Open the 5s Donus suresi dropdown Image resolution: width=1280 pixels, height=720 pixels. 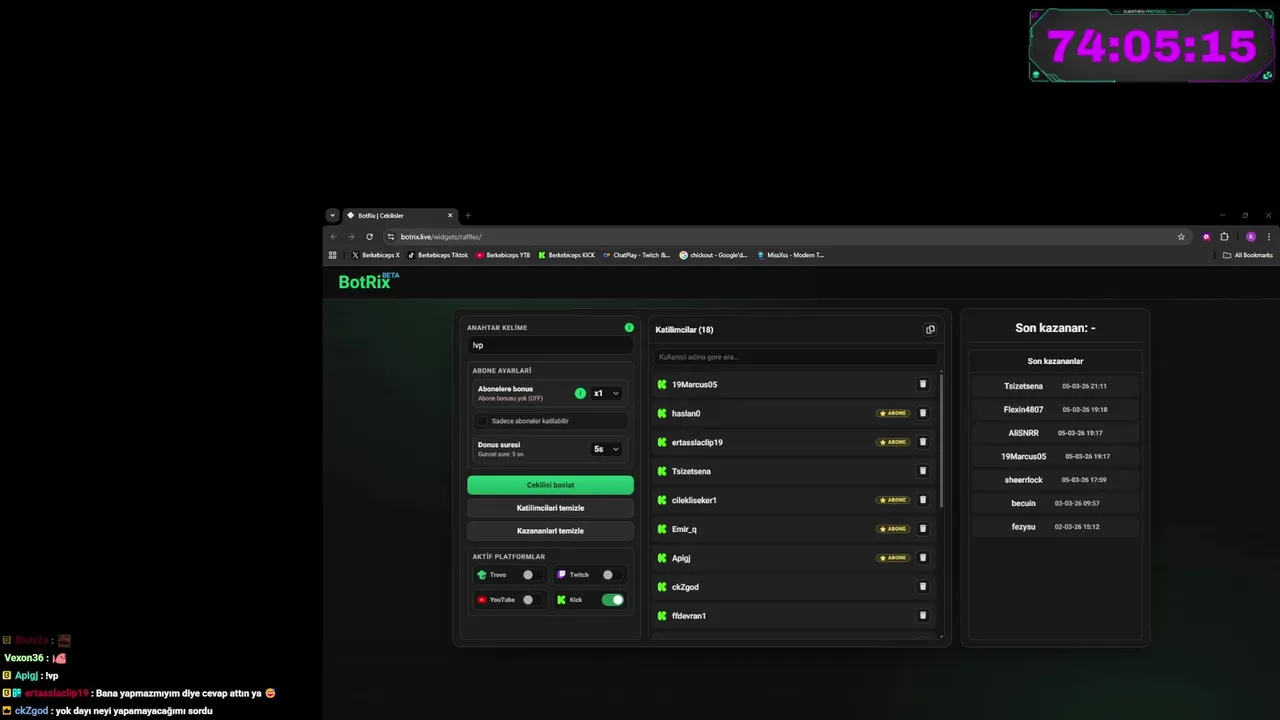(606, 449)
